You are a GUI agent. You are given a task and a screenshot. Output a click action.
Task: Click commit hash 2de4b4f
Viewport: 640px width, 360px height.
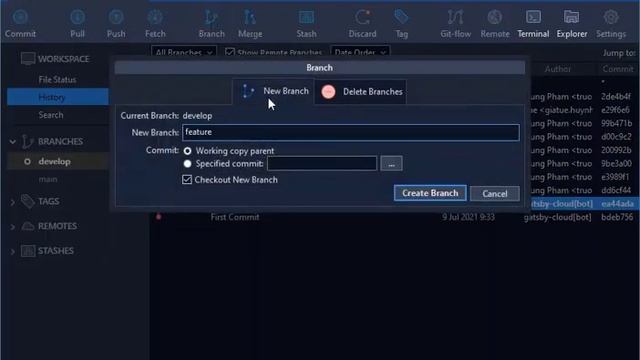(x=616, y=97)
